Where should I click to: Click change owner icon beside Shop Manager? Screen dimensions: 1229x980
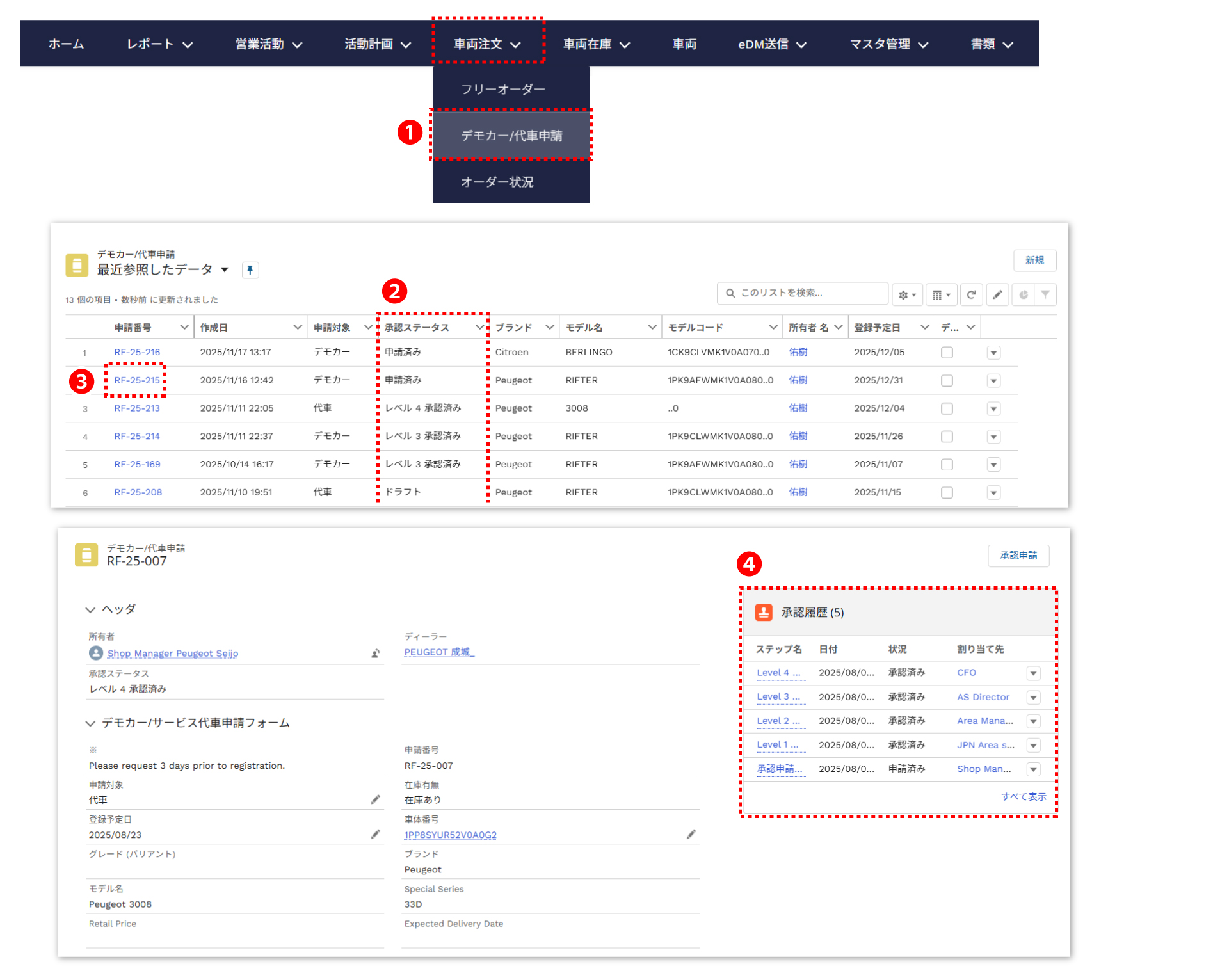click(376, 654)
